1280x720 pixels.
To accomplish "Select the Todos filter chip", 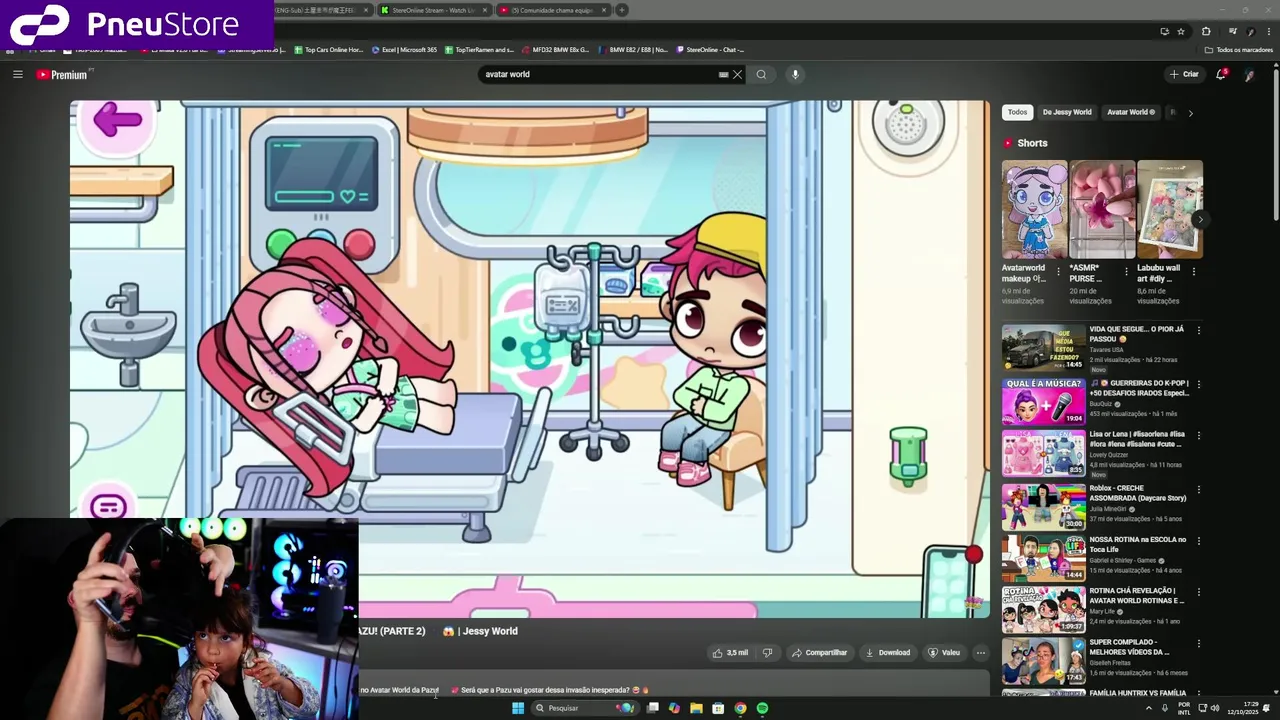I will (x=1017, y=112).
